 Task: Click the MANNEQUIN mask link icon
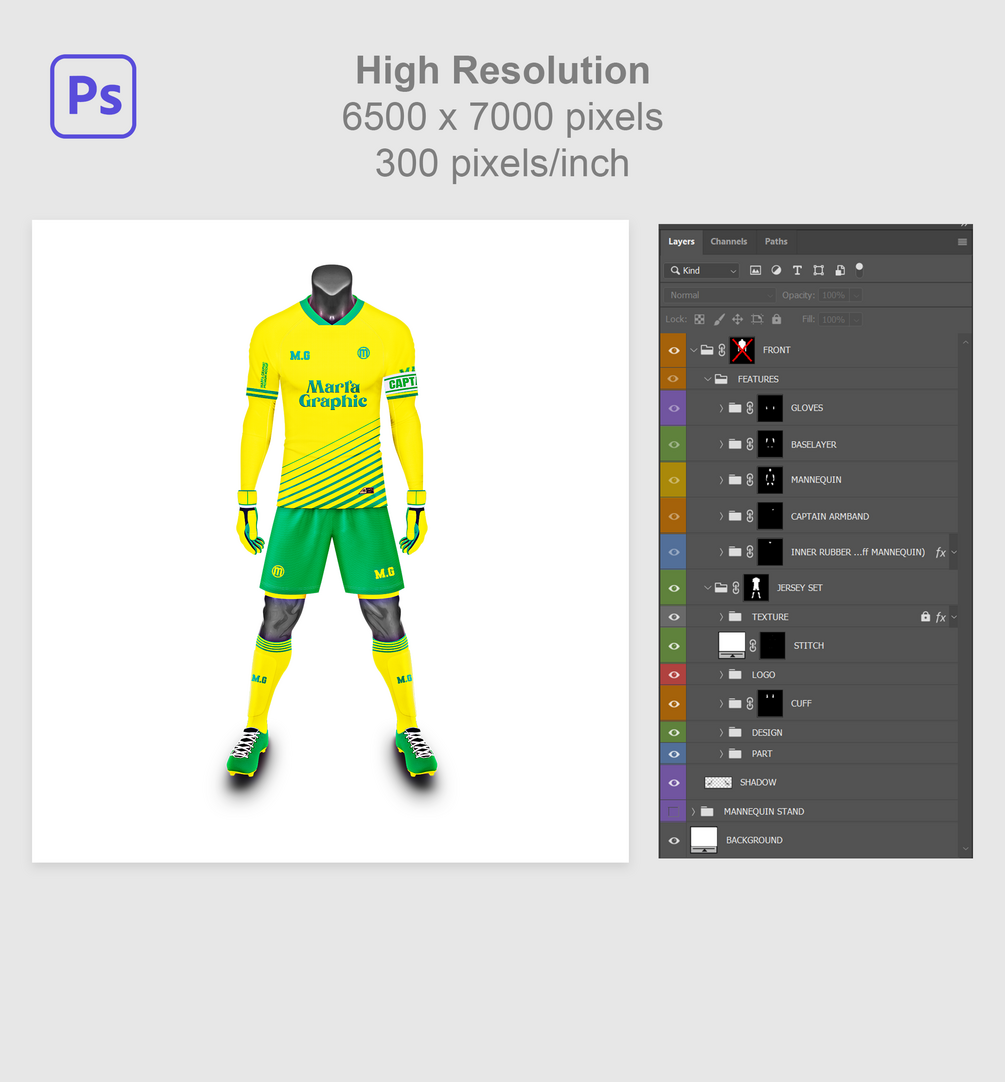[750, 480]
